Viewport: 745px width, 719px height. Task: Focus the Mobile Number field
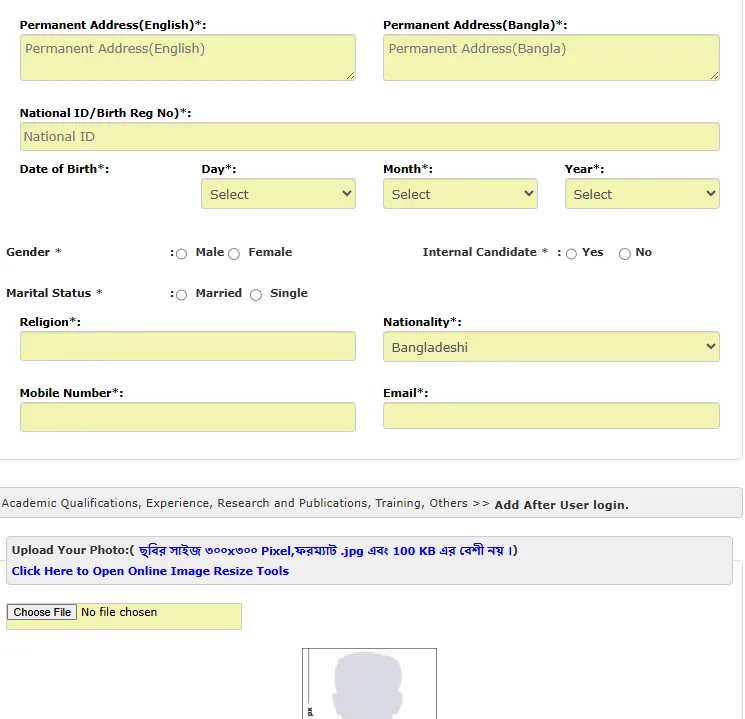(x=187, y=417)
